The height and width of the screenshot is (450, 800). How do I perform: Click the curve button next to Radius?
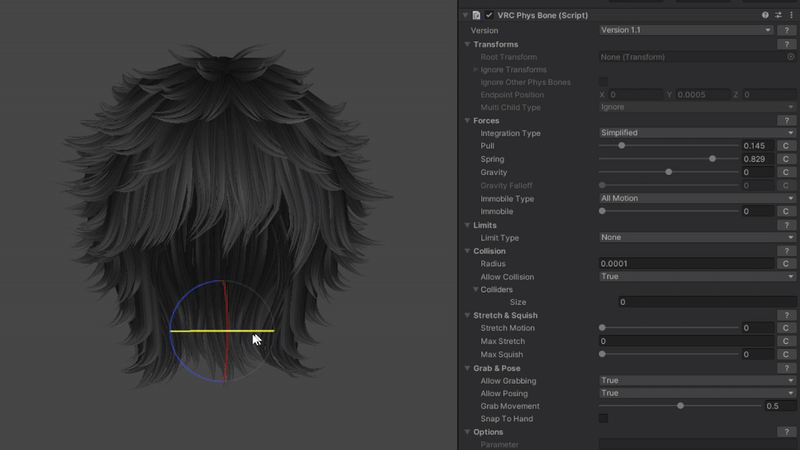pos(786,264)
